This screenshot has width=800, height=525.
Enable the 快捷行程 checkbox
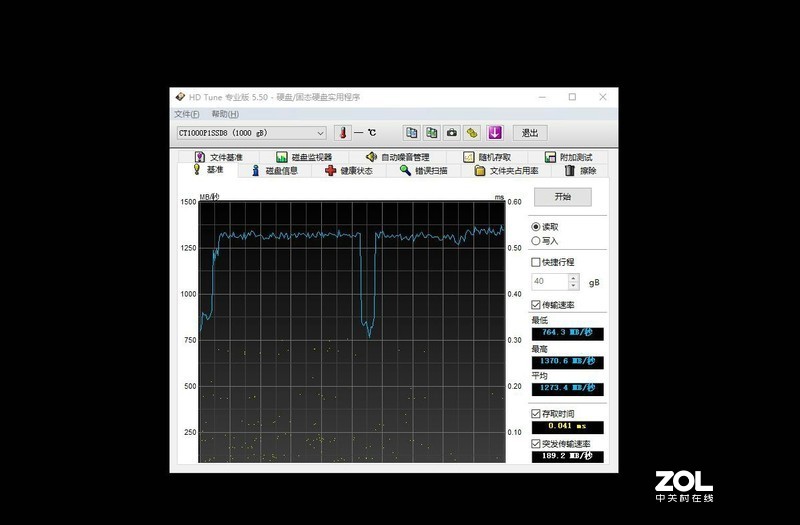(x=536, y=262)
